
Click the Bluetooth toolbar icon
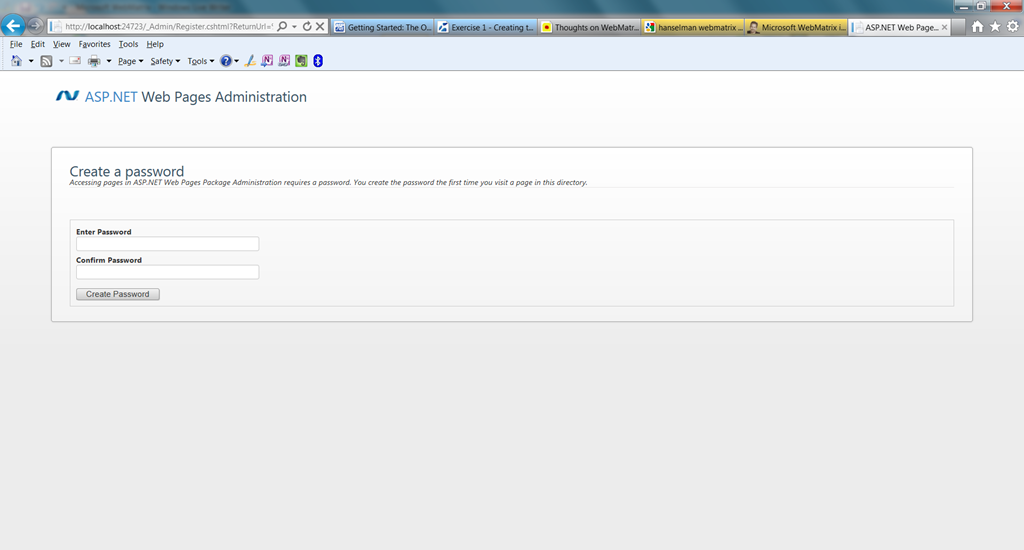coord(318,61)
